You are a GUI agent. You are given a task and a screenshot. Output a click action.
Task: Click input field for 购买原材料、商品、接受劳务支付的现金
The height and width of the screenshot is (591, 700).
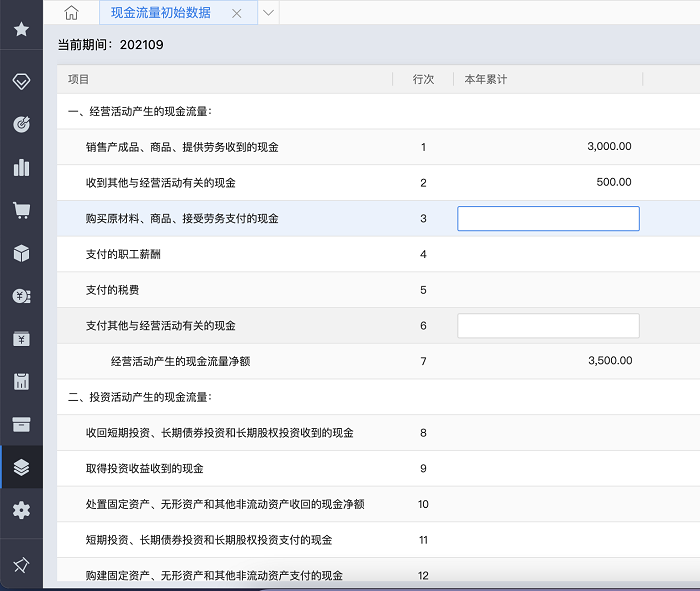548,219
